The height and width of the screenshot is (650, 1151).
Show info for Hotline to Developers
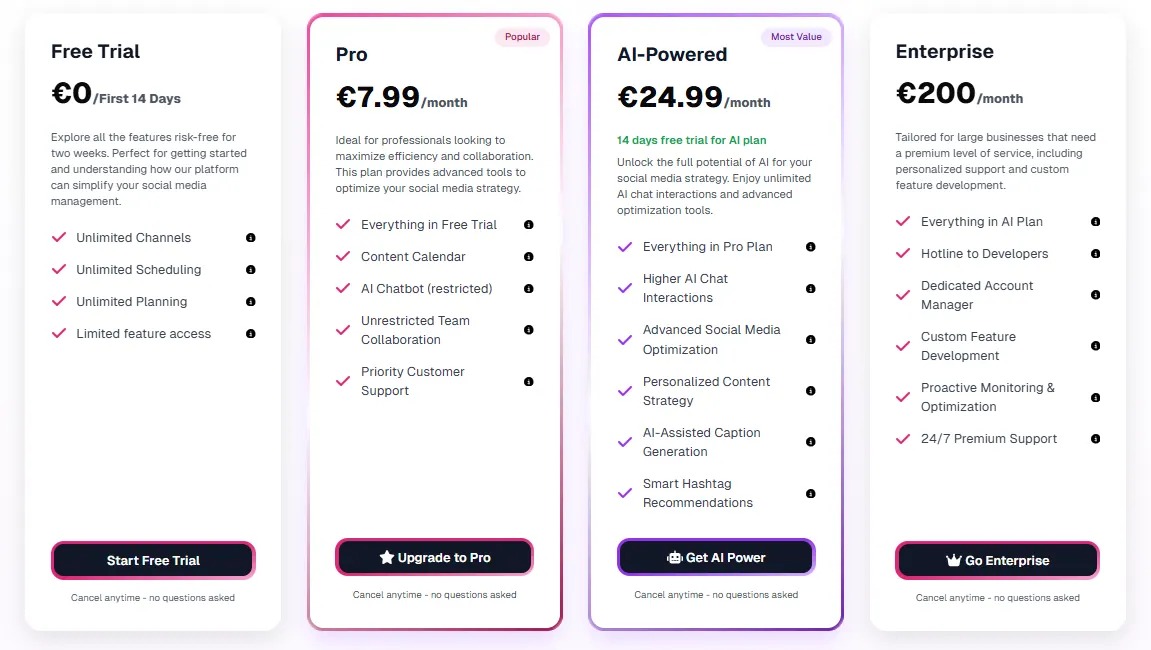(x=1095, y=253)
